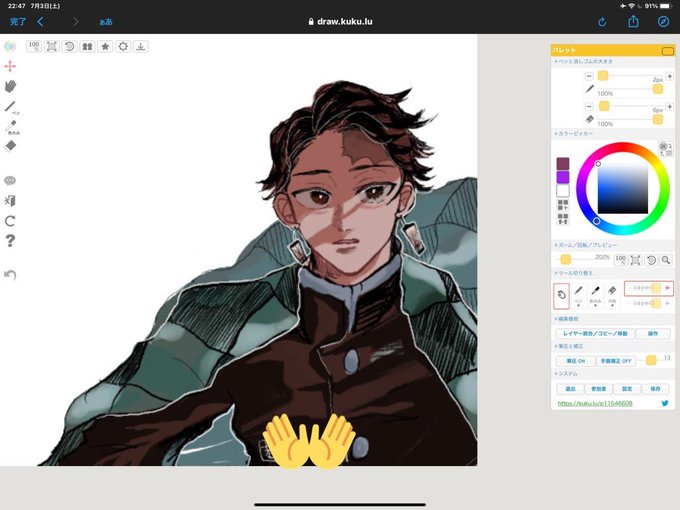Collapse the システム section header

566,373
